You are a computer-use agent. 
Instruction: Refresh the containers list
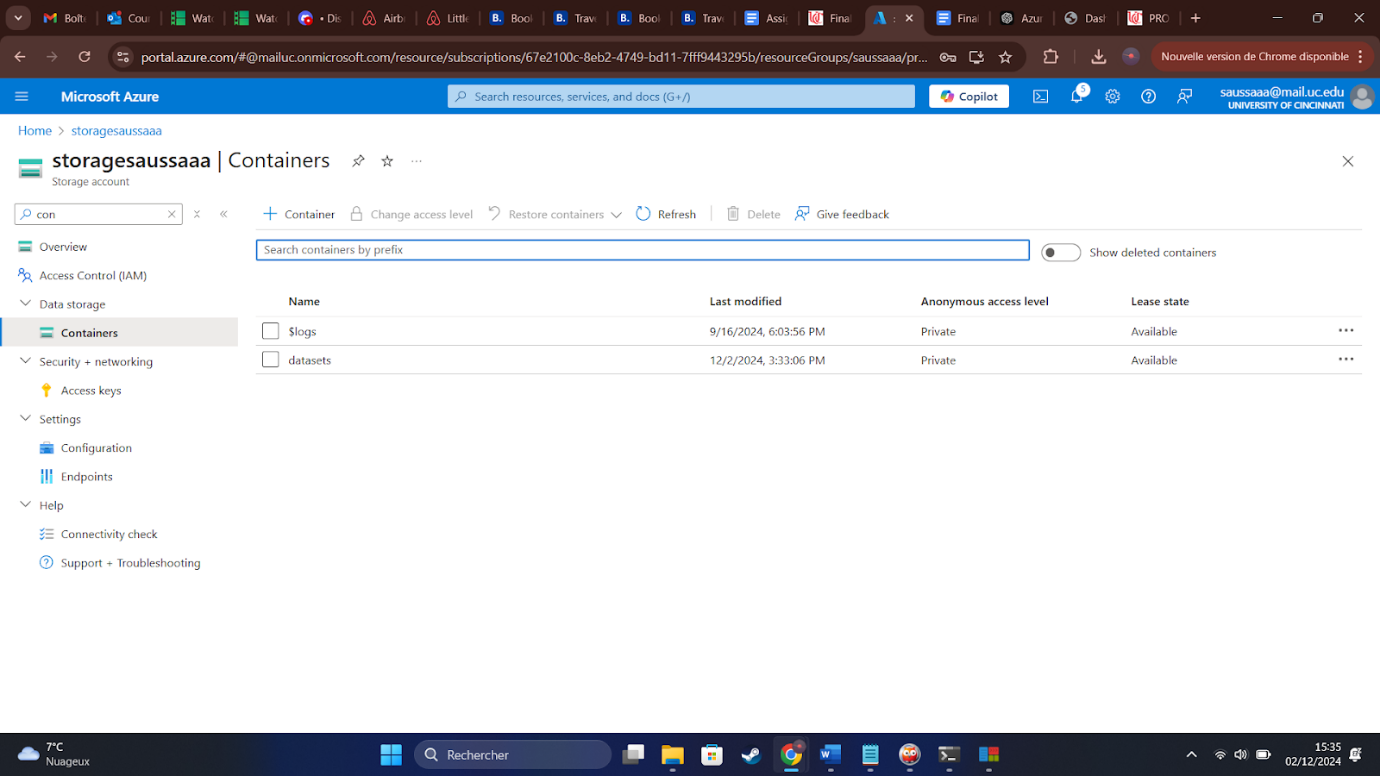tap(666, 214)
